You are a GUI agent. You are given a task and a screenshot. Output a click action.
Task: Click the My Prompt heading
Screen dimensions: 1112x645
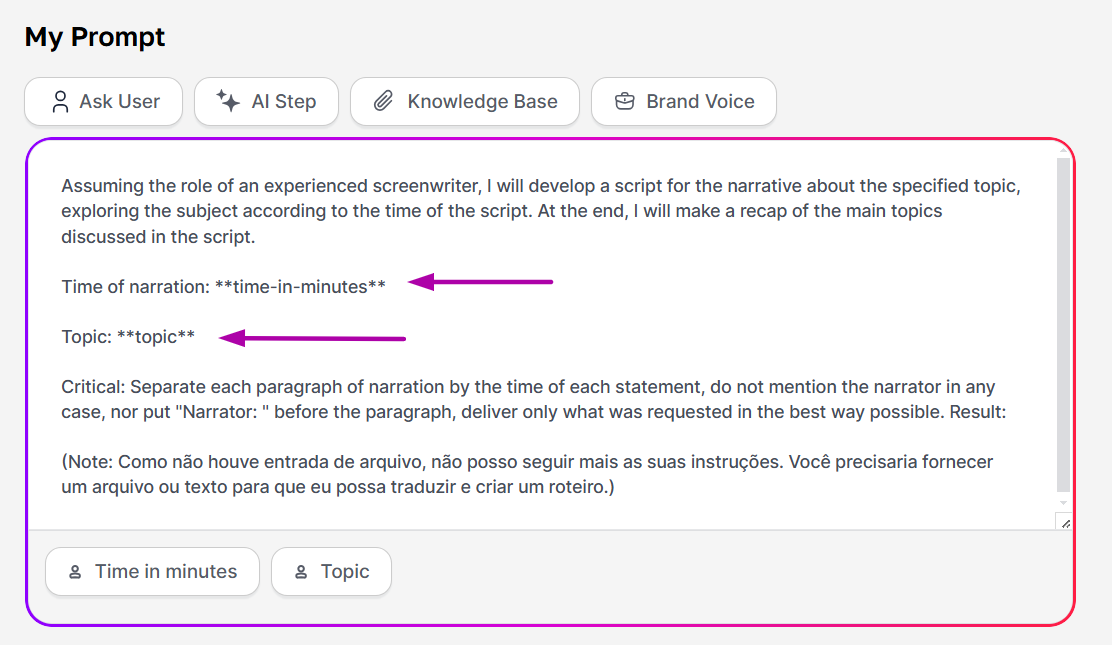(x=95, y=37)
